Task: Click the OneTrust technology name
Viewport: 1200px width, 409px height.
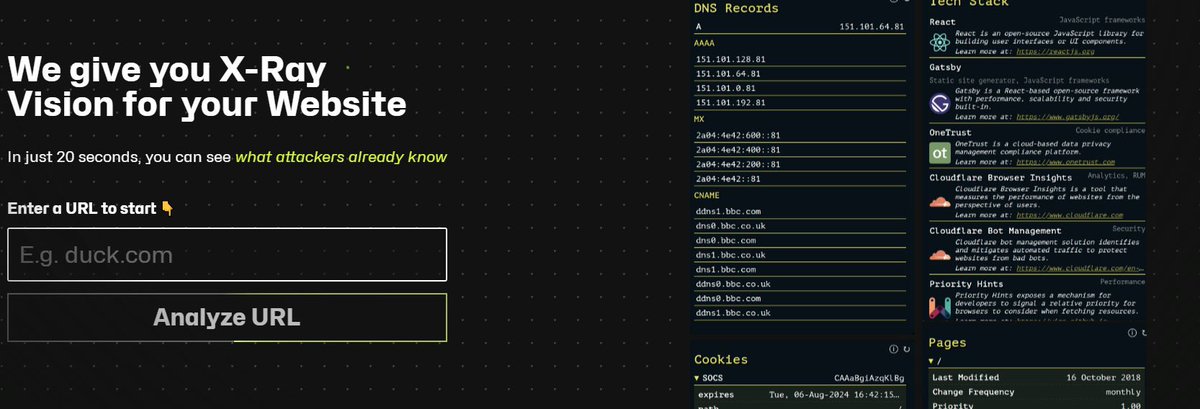Action: coord(952,130)
